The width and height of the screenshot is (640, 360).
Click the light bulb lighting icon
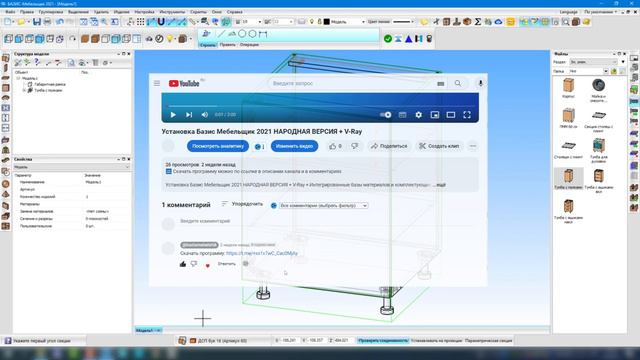pos(170,39)
